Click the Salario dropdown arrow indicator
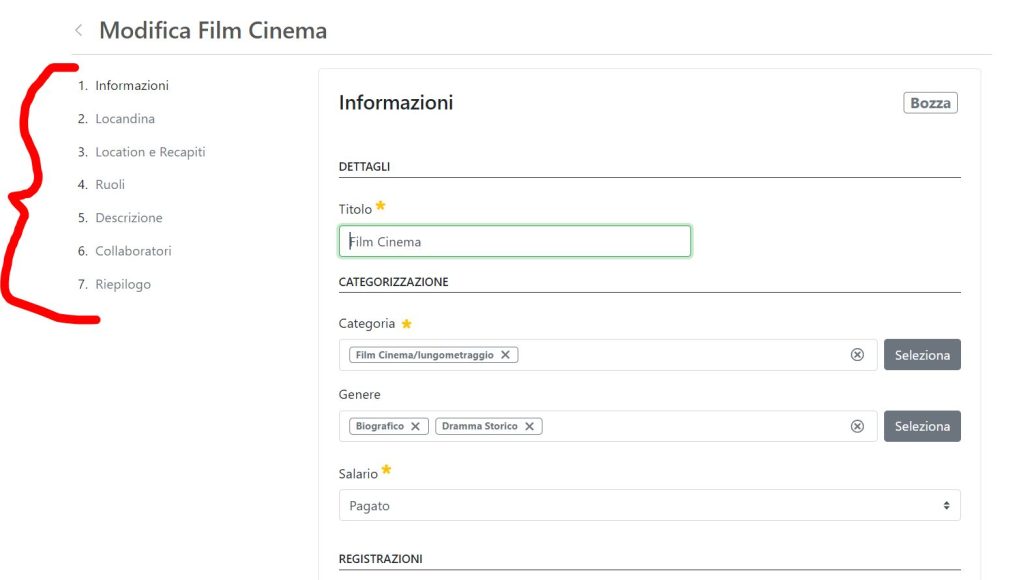 click(x=946, y=506)
